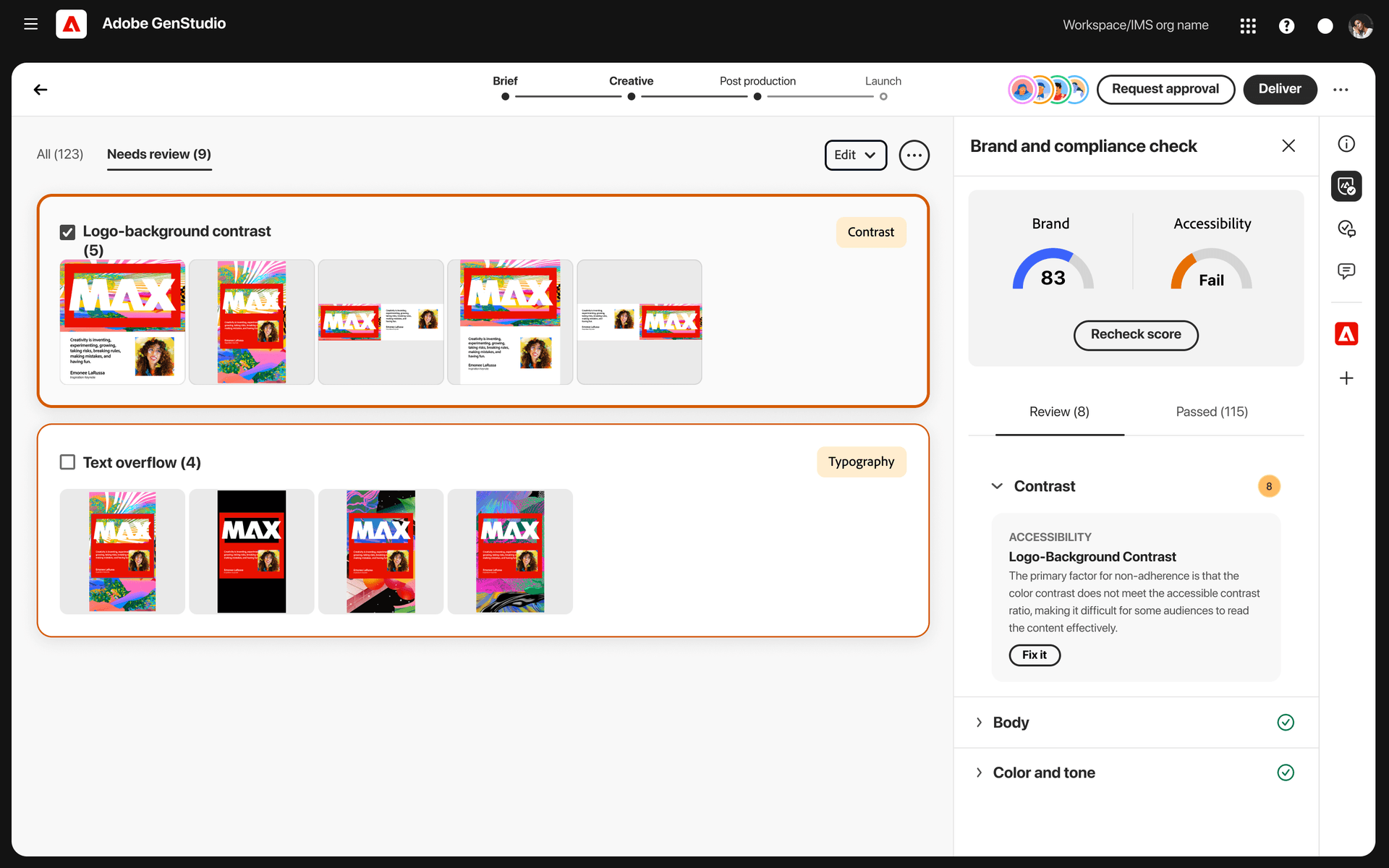Select the Needs review (9) tab
Viewport: 1389px width, 868px height.
click(x=159, y=154)
